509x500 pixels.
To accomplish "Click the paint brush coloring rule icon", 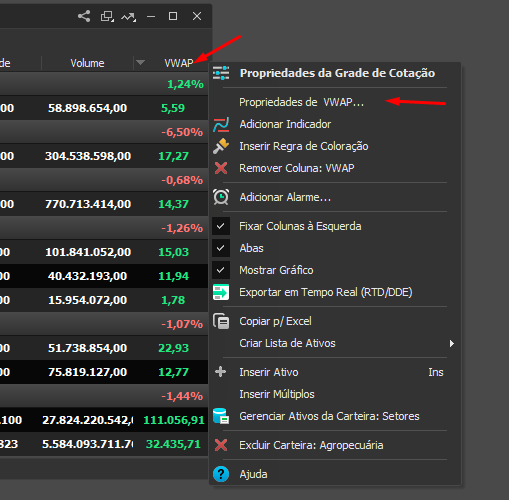I will pos(221,146).
